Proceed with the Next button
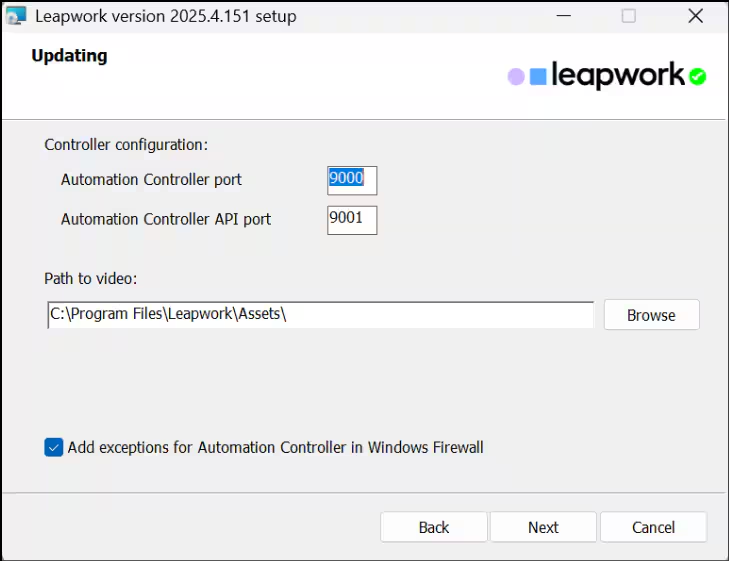Viewport: 729px width, 561px height. click(x=543, y=527)
